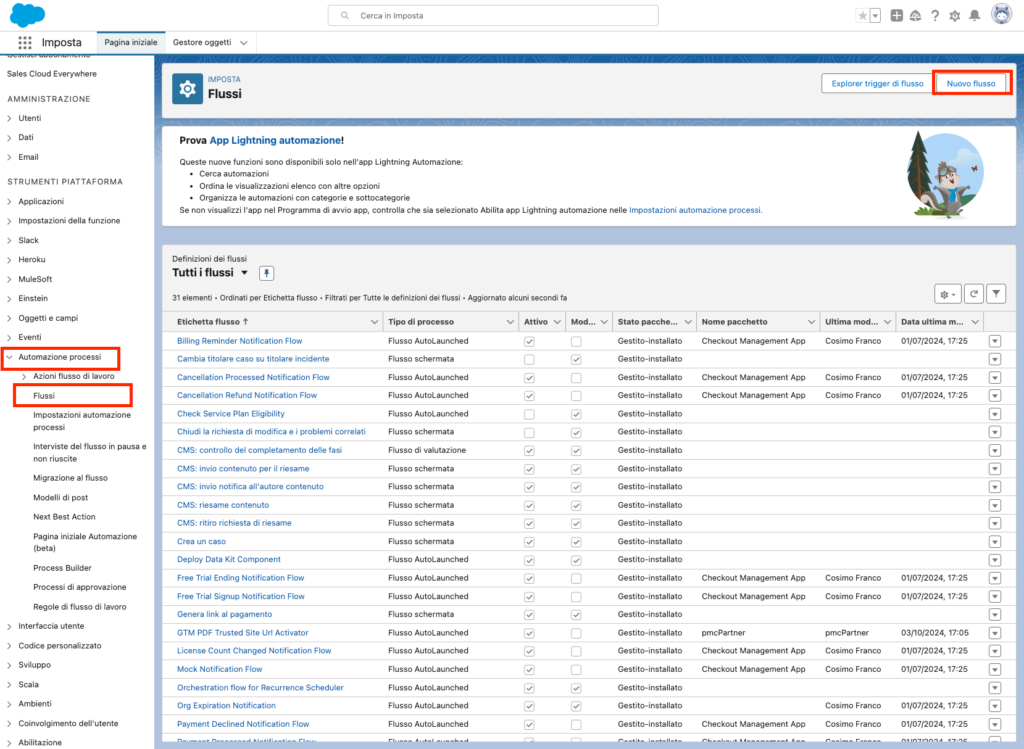
Task: Select Process Builder in the sidebar
Action: (62, 567)
